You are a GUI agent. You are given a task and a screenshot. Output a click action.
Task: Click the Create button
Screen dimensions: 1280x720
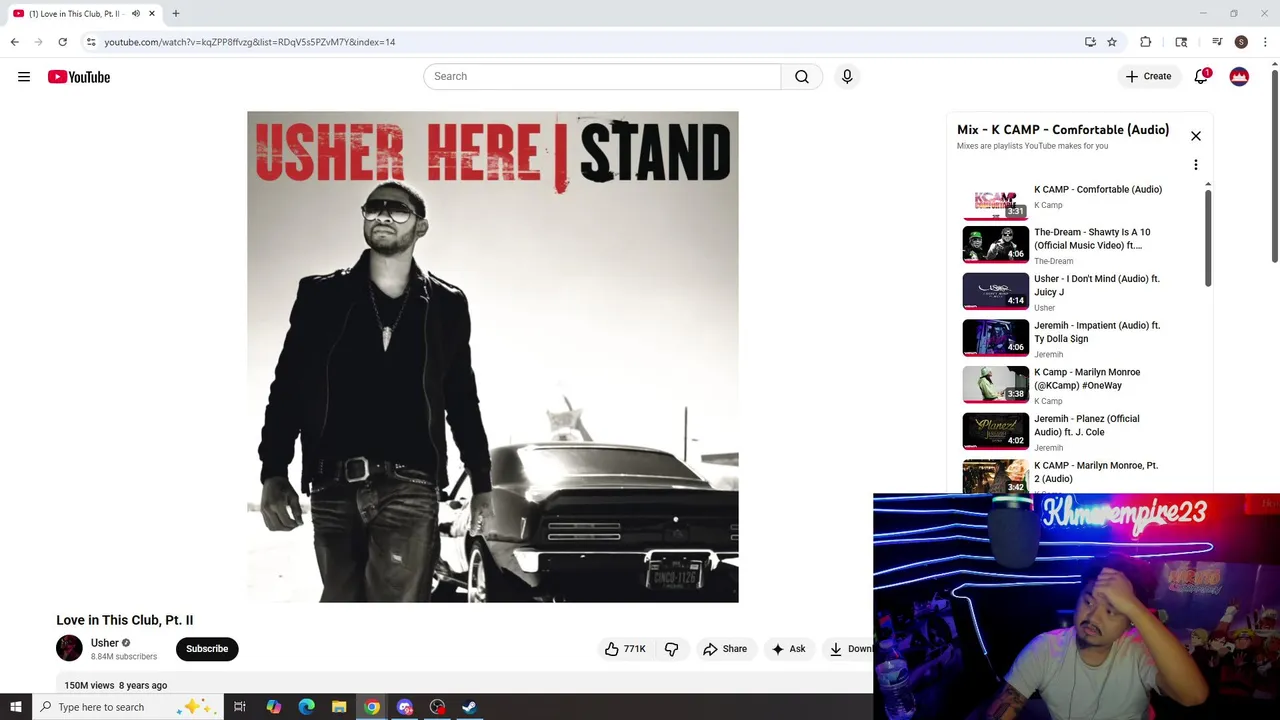pos(1148,76)
